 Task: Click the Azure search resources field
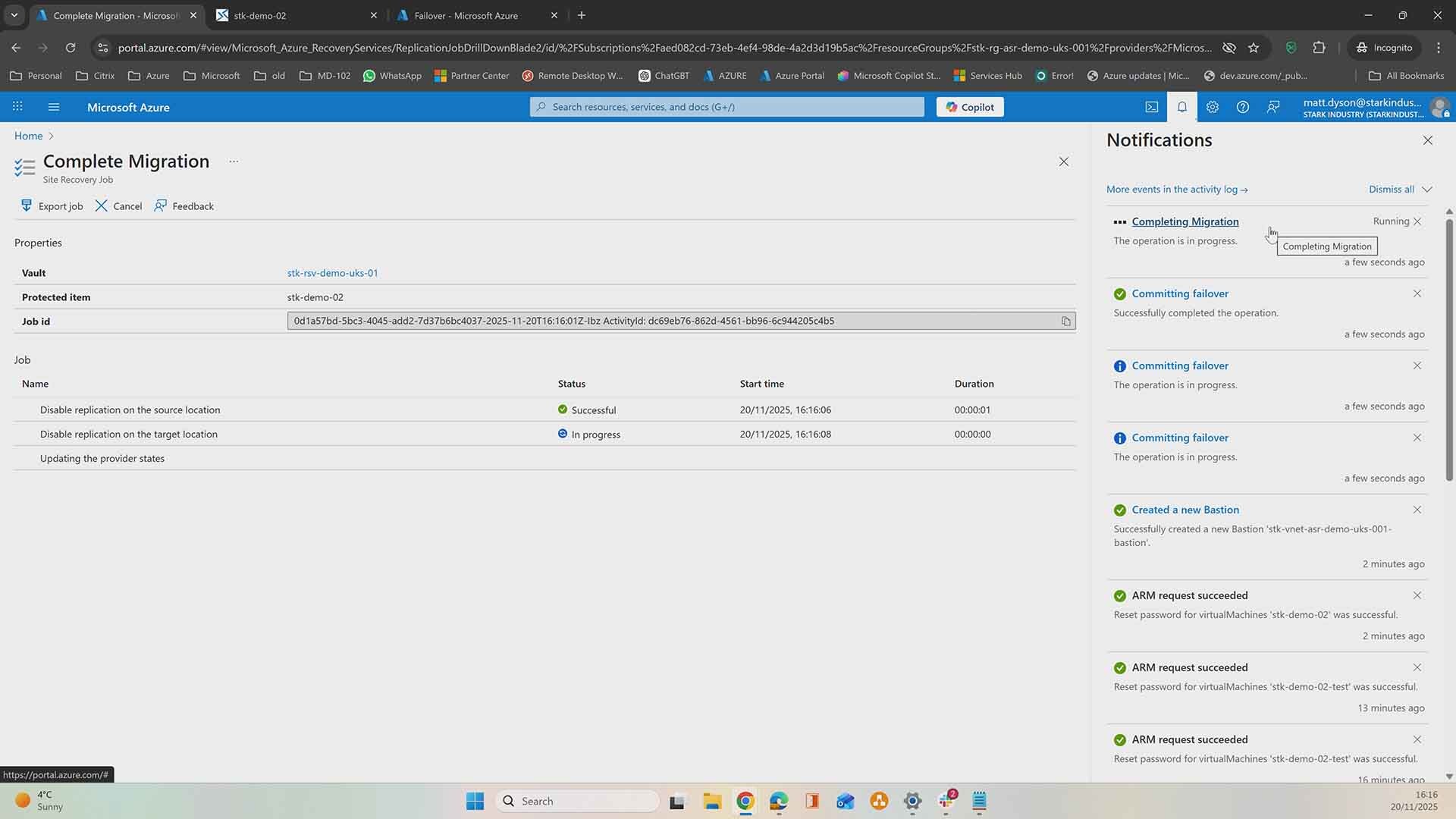[x=726, y=107]
